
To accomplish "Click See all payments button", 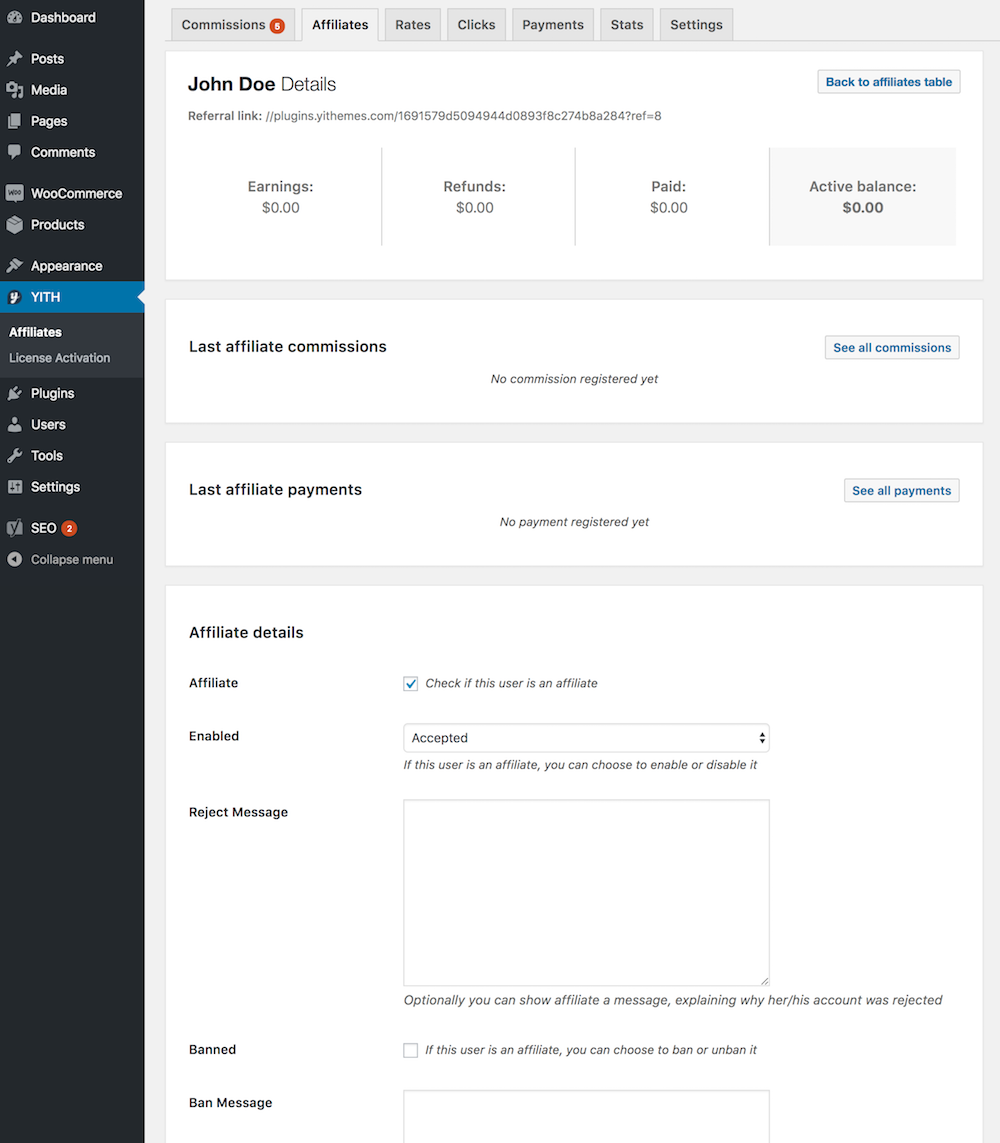I will click(x=901, y=490).
